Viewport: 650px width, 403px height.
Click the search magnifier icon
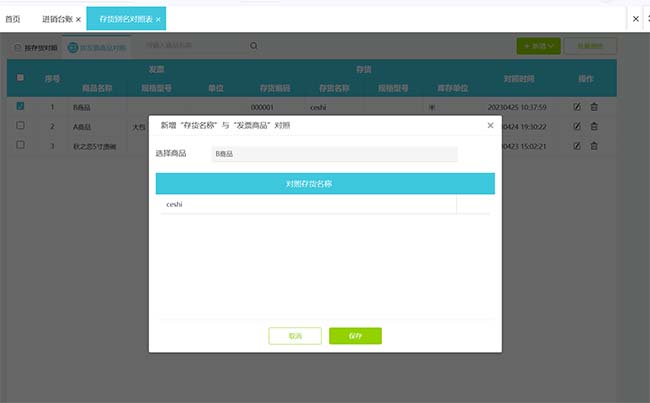tap(254, 46)
